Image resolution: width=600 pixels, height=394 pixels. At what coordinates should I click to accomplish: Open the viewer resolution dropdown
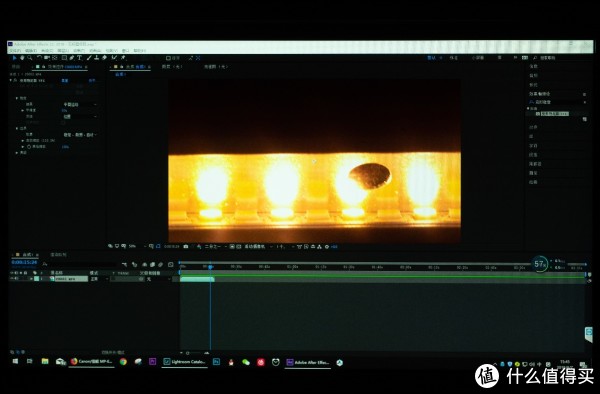click(215, 246)
